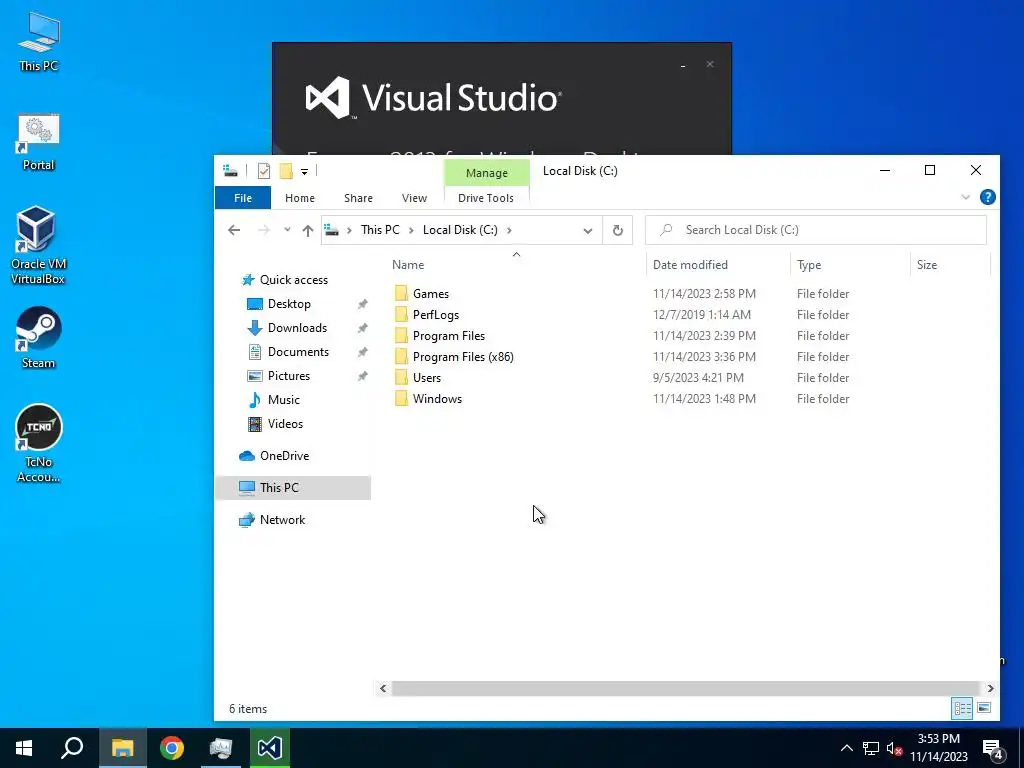Screen dimensions: 1024x768
Task: Select the Manage contextual tab
Action: 487,173
